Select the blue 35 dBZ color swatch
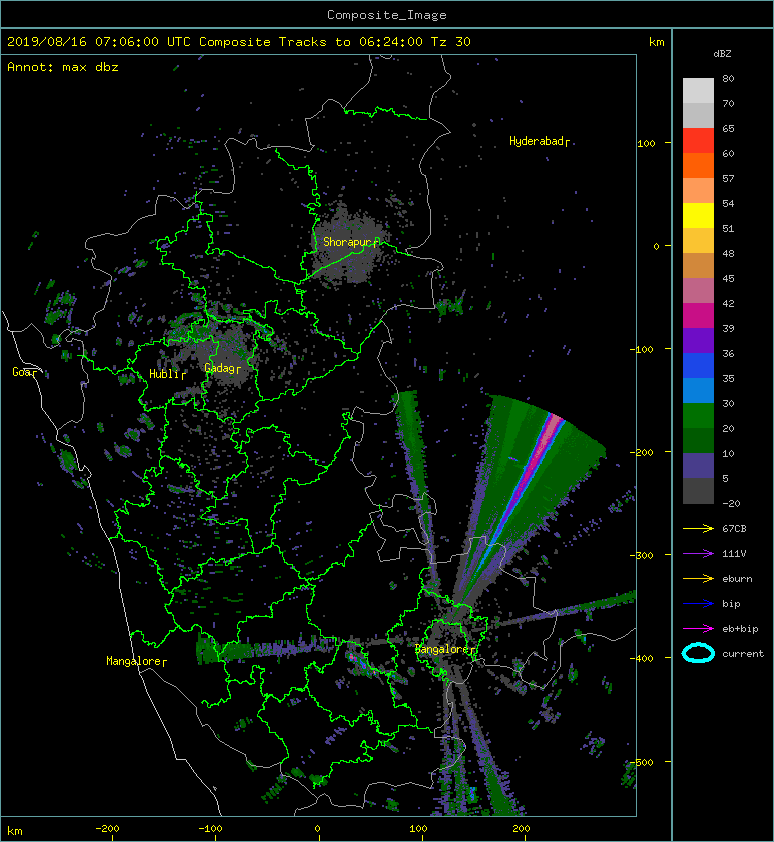 point(698,366)
